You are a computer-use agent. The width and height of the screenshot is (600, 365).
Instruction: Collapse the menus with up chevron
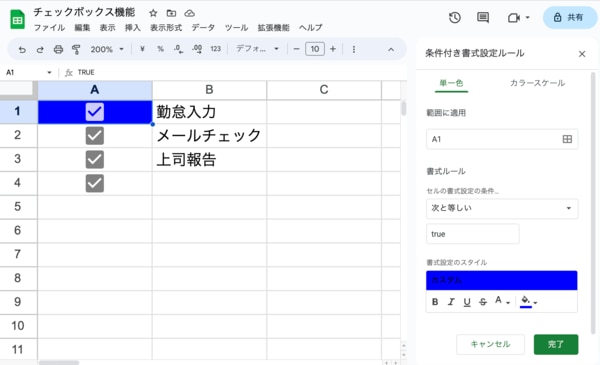pyautogui.click(x=391, y=49)
